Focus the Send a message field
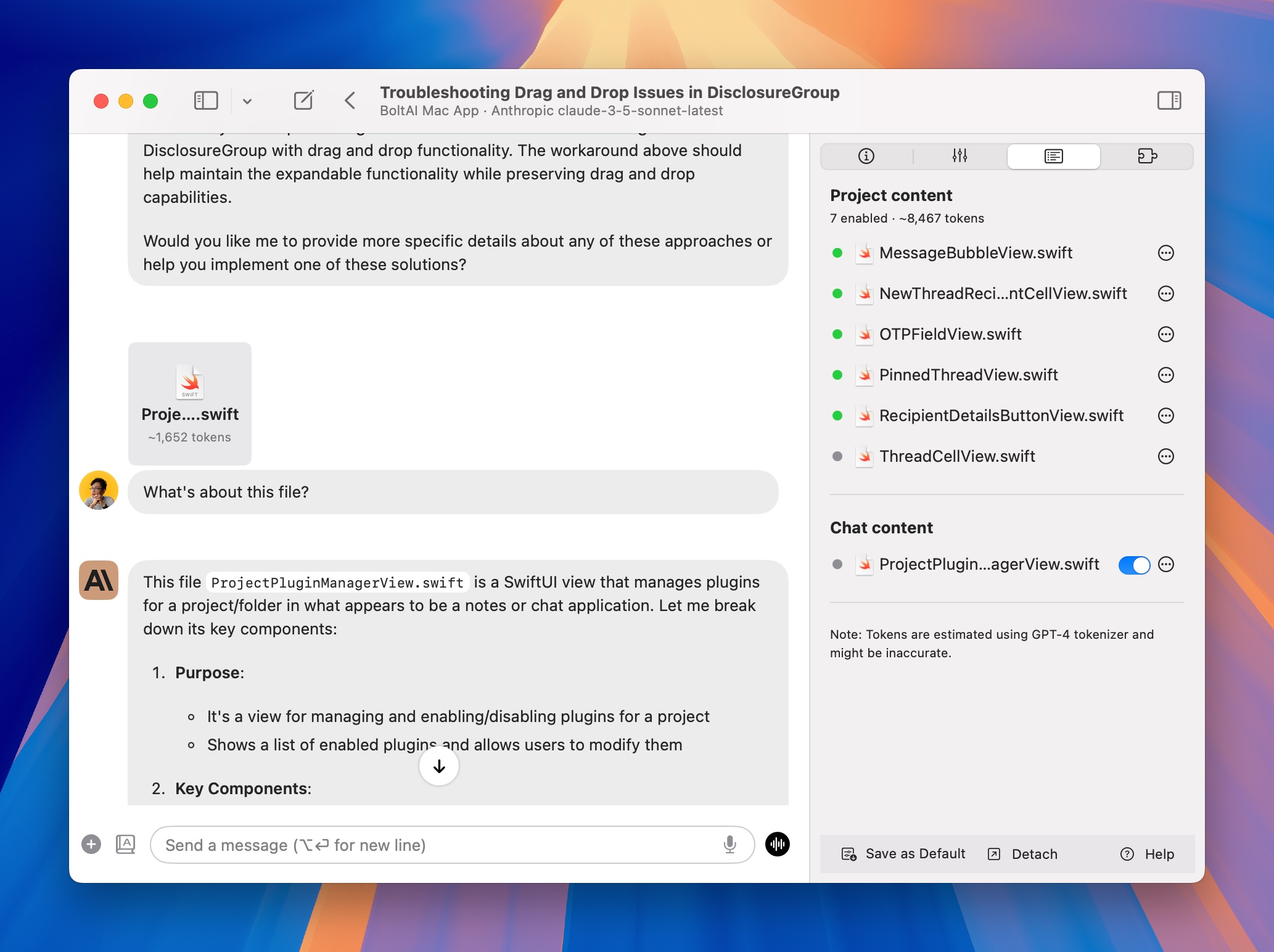This screenshot has height=952, width=1274. pos(432,845)
